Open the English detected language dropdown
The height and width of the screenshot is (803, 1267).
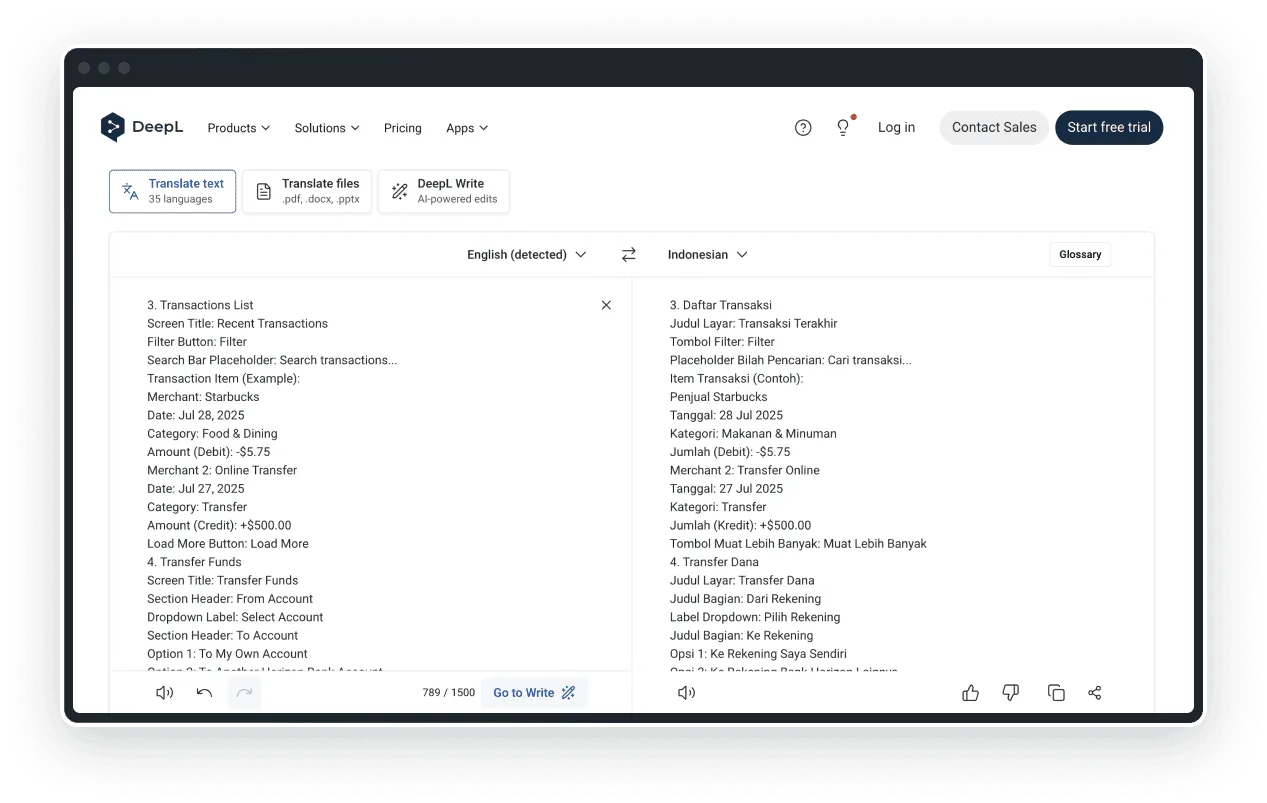point(526,254)
